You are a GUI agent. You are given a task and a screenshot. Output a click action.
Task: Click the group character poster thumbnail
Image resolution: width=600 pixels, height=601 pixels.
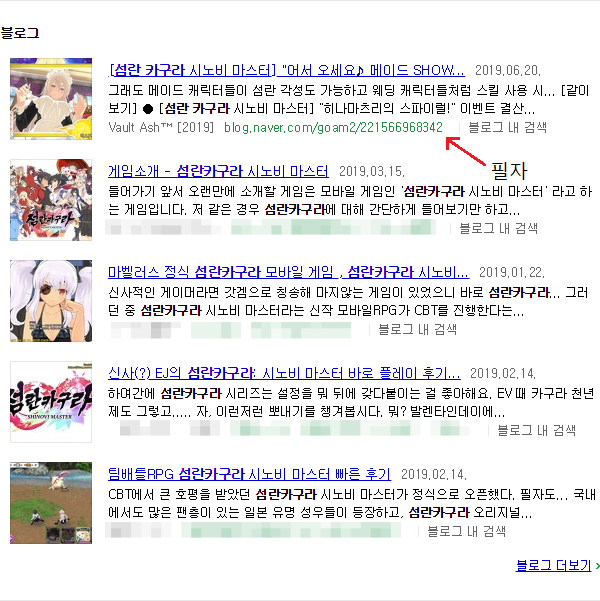[51, 200]
